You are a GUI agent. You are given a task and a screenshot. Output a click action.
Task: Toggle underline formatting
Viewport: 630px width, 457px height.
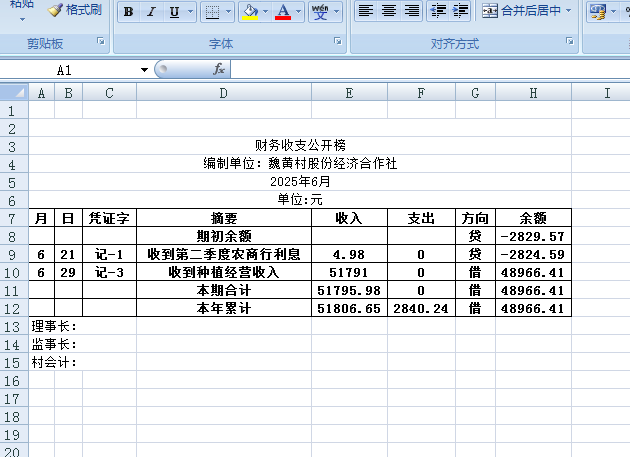pos(174,12)
